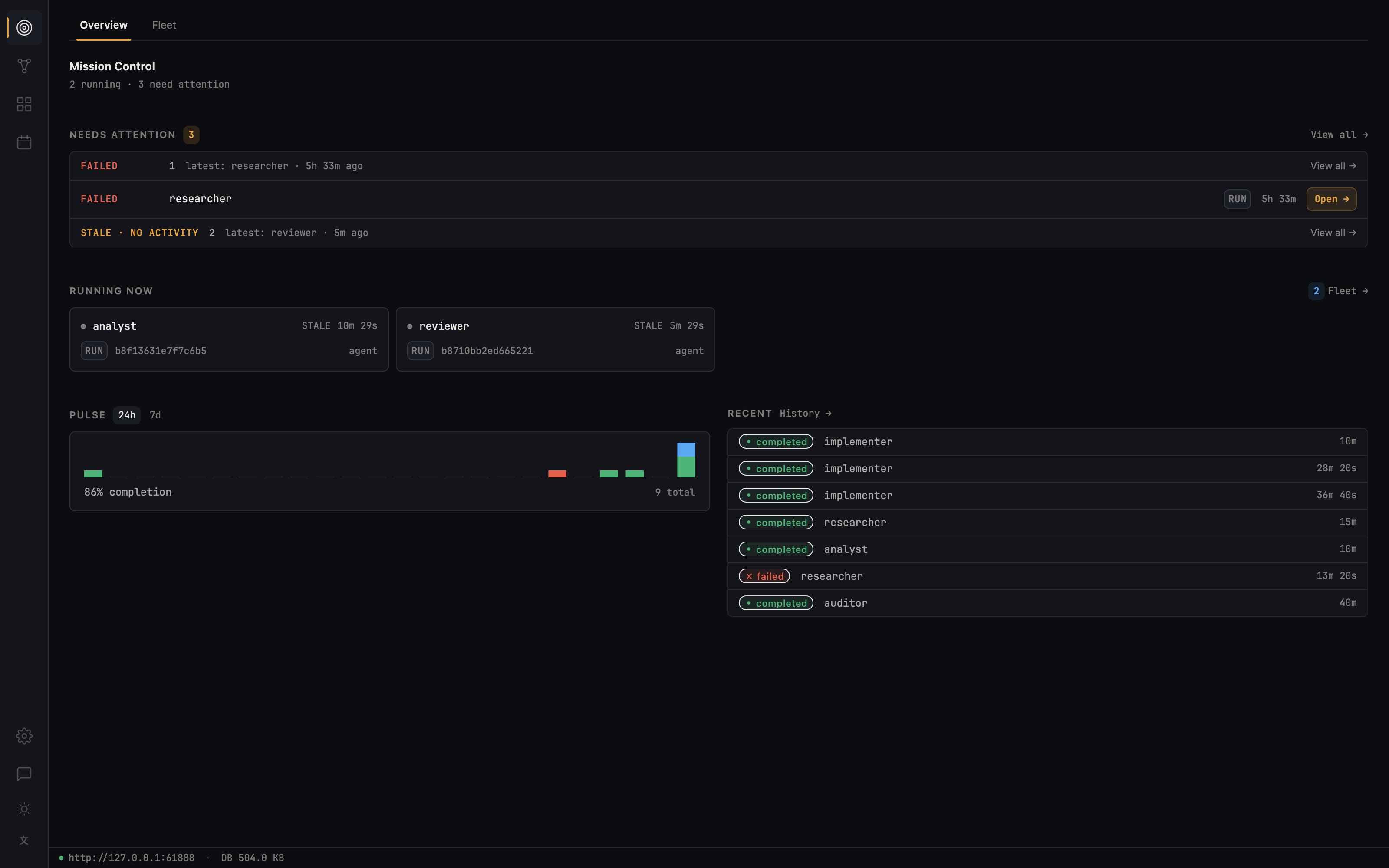Image resolution: width=1389 pixels, height=868 pixels.
Task: Switch Pulse chart to 24h
Action: point(127,415)
